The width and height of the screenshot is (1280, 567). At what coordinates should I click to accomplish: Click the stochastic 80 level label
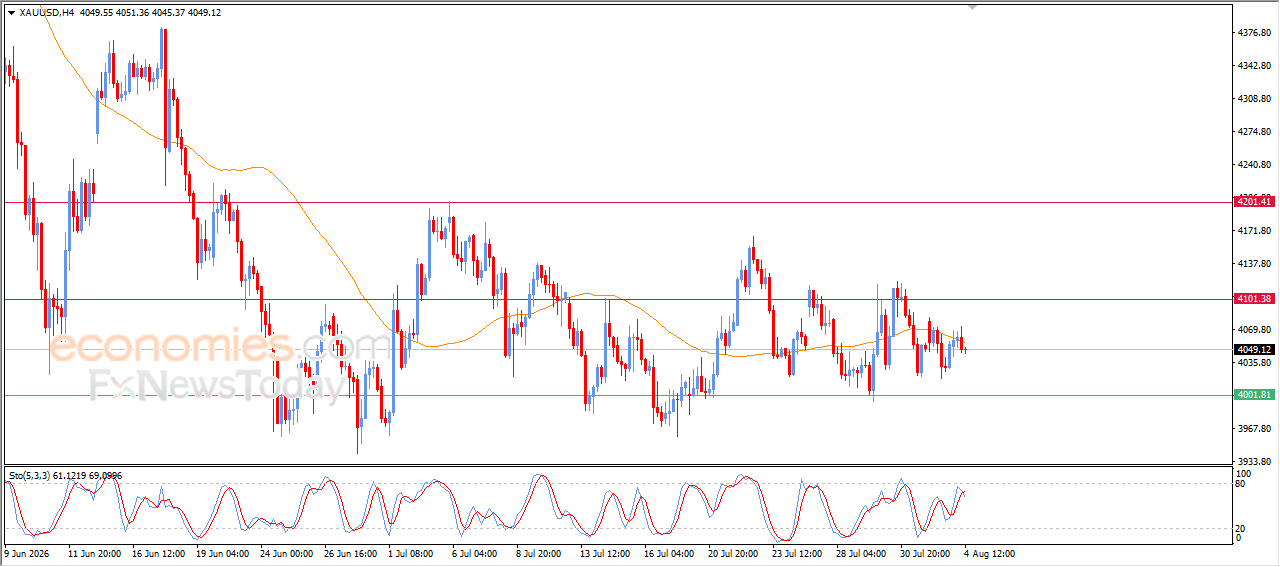(x=1242, y=484)
